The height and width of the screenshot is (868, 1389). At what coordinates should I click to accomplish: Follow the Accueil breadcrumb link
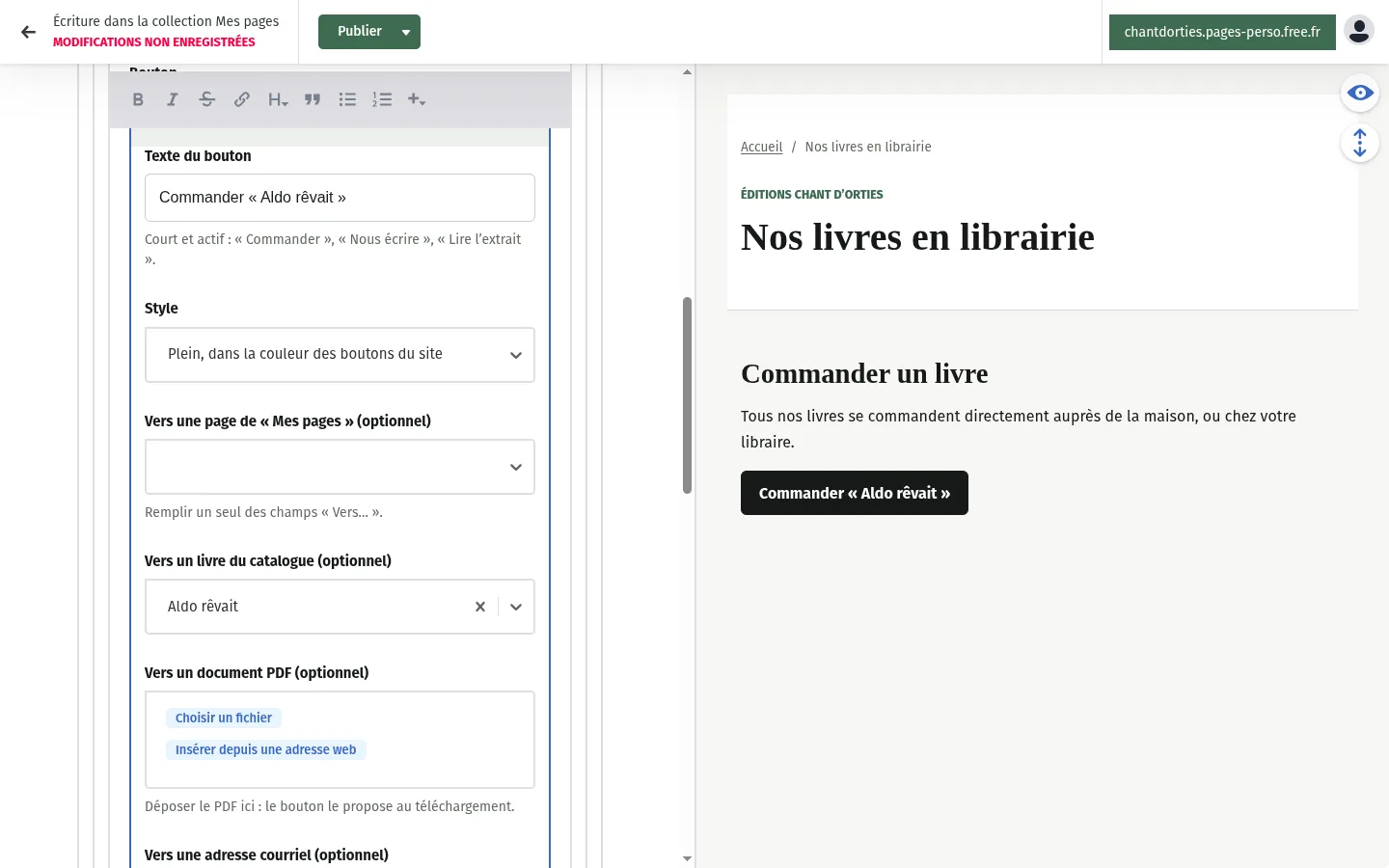[761, 147]
